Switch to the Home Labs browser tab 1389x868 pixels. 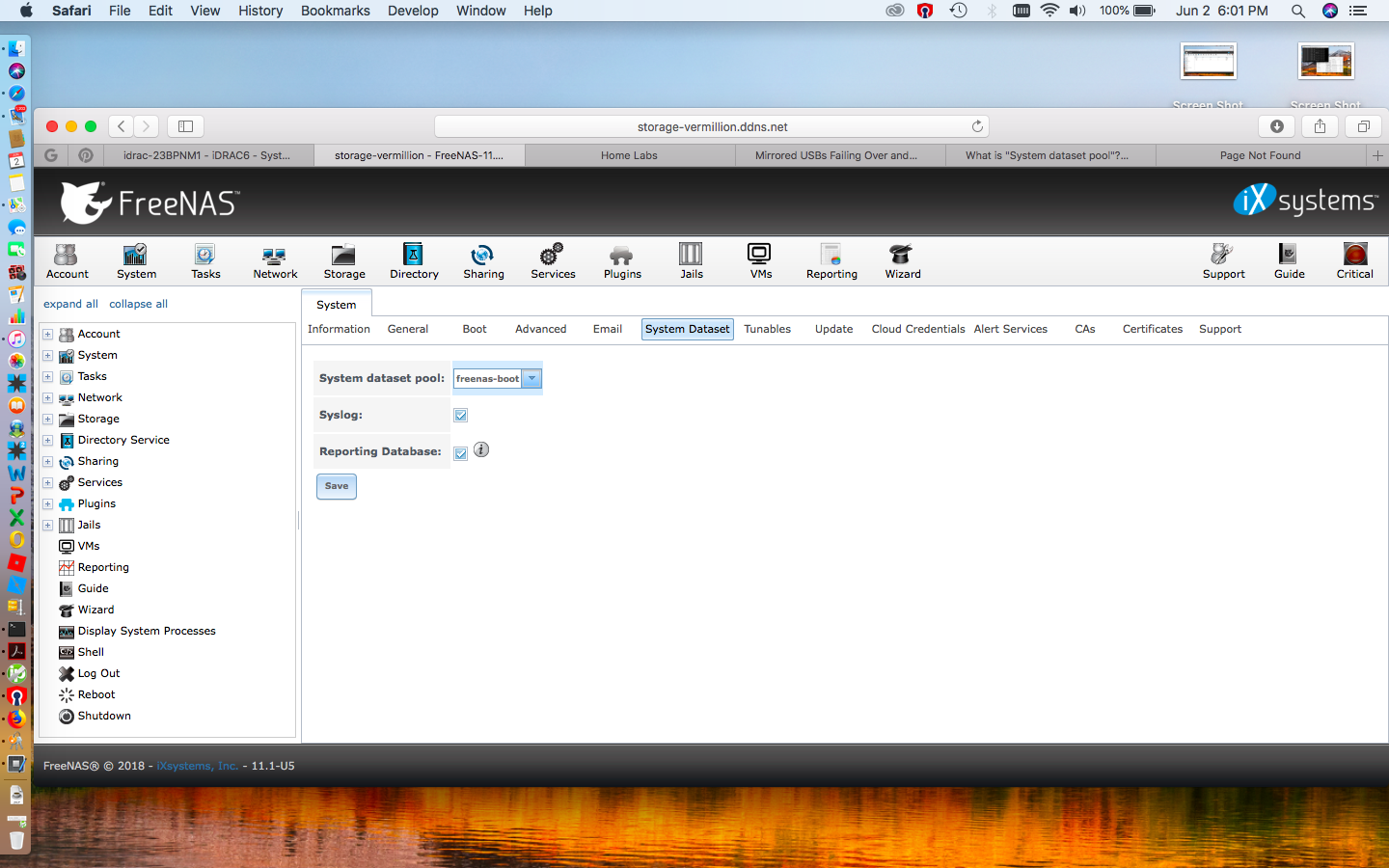[629, 155]
